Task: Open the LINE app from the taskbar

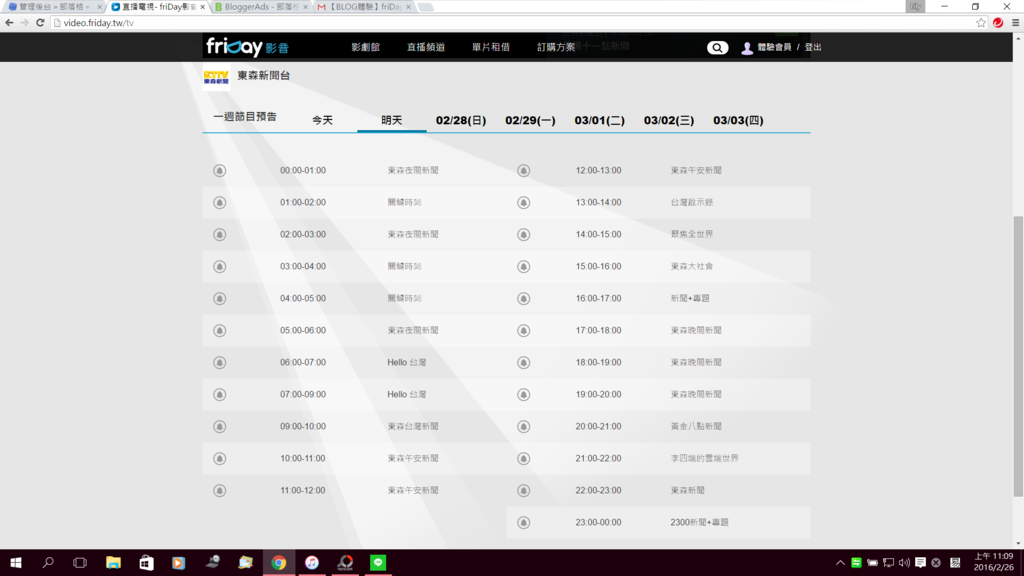Action: (378, 562)
